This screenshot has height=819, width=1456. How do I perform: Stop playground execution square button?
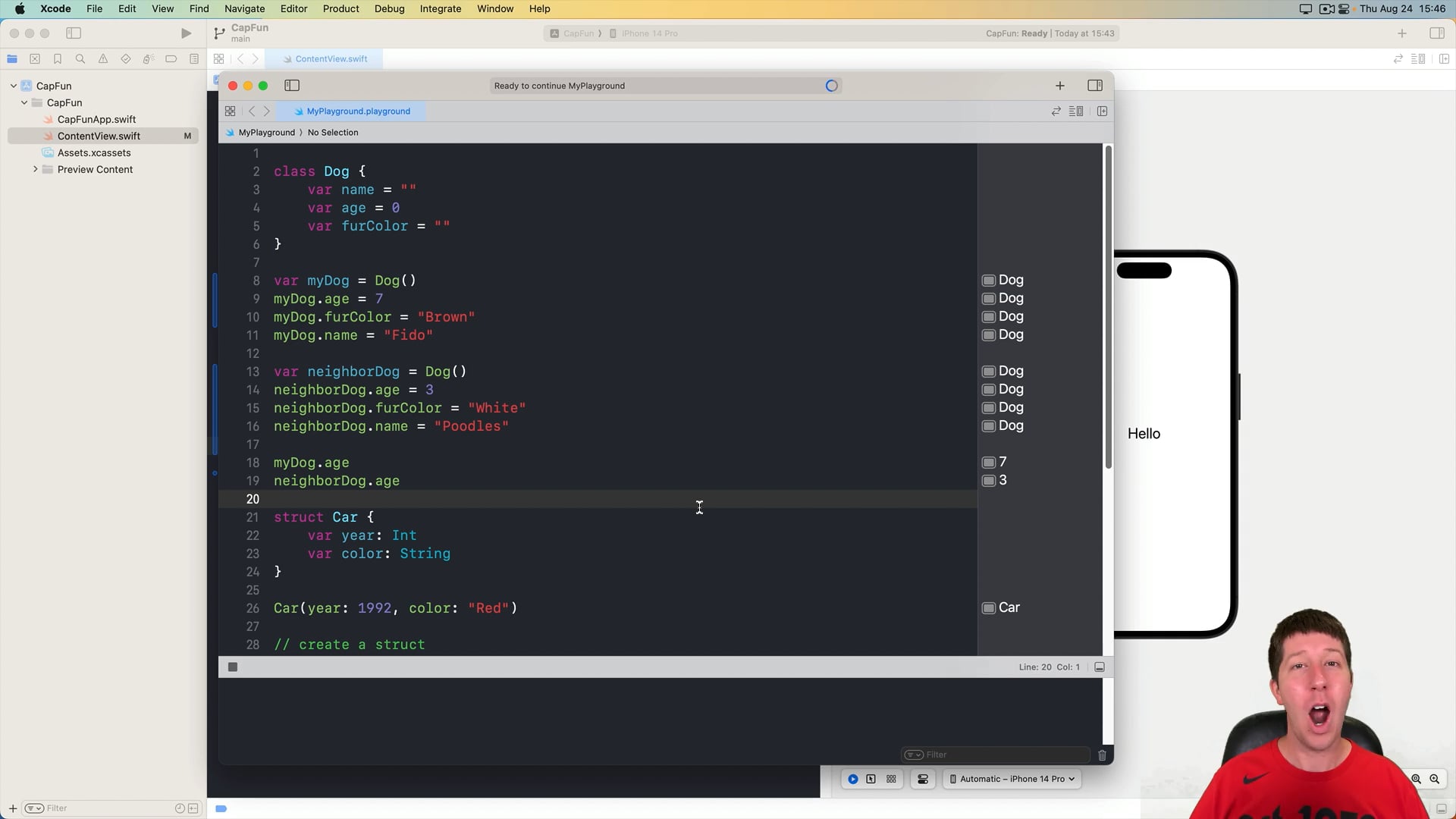[x=233, y=667]
